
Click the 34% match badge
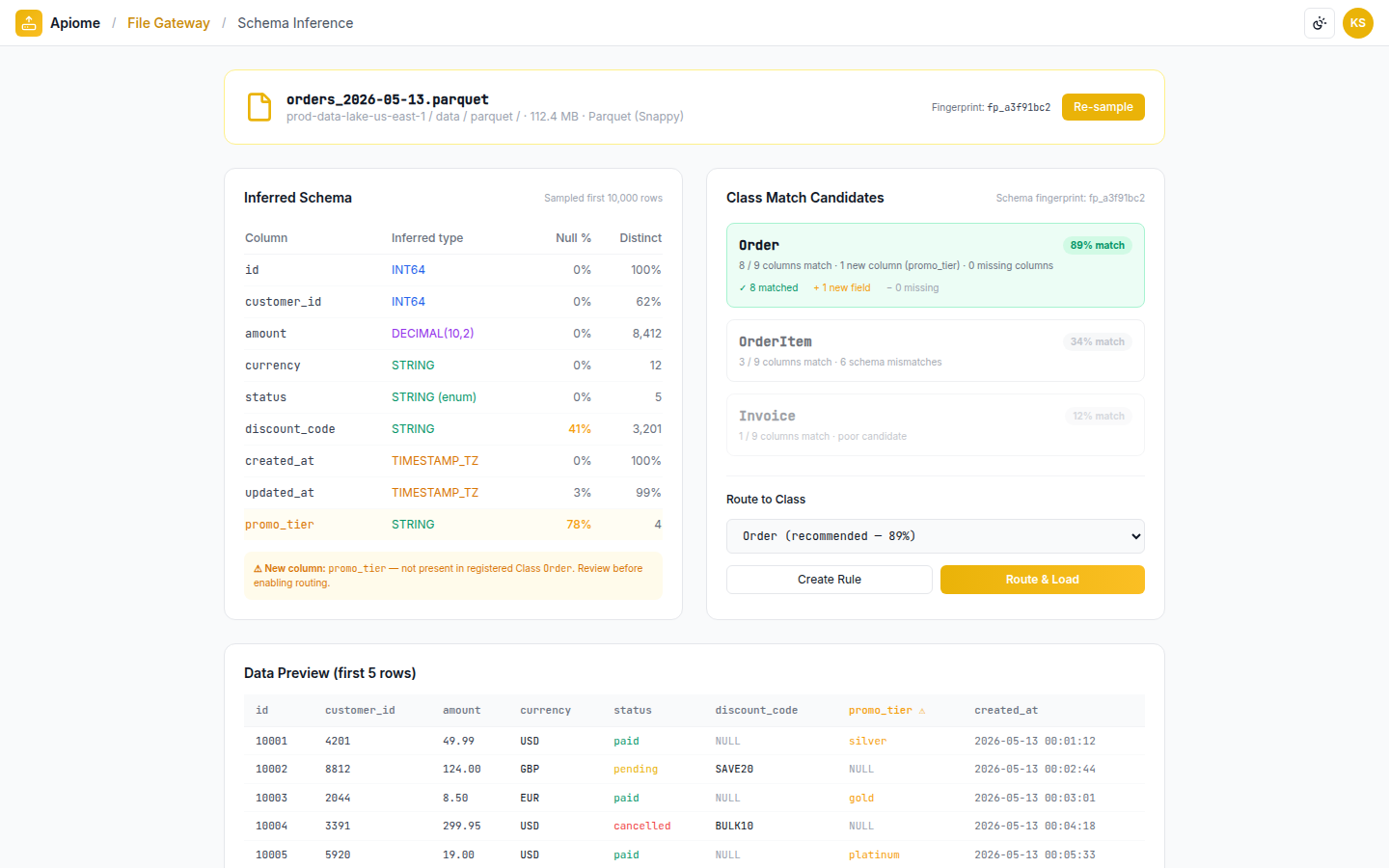click(1098, 341)
